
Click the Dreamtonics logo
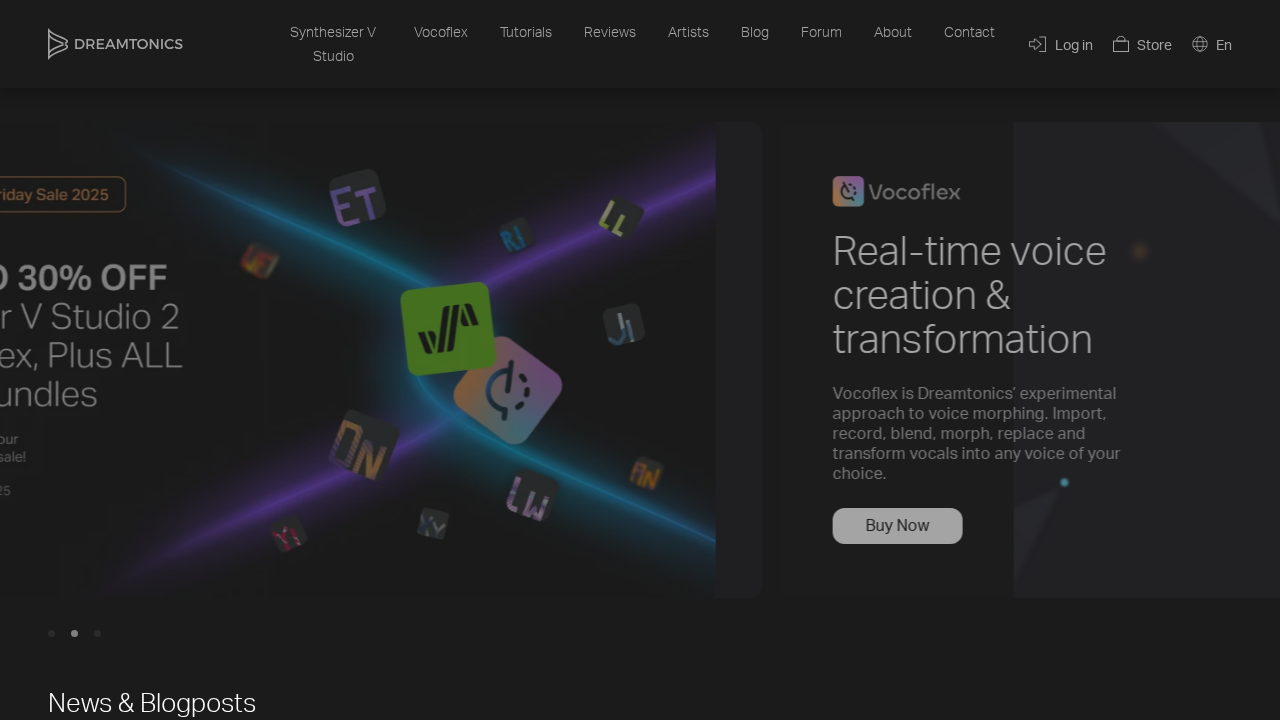(x=114, y=44)
